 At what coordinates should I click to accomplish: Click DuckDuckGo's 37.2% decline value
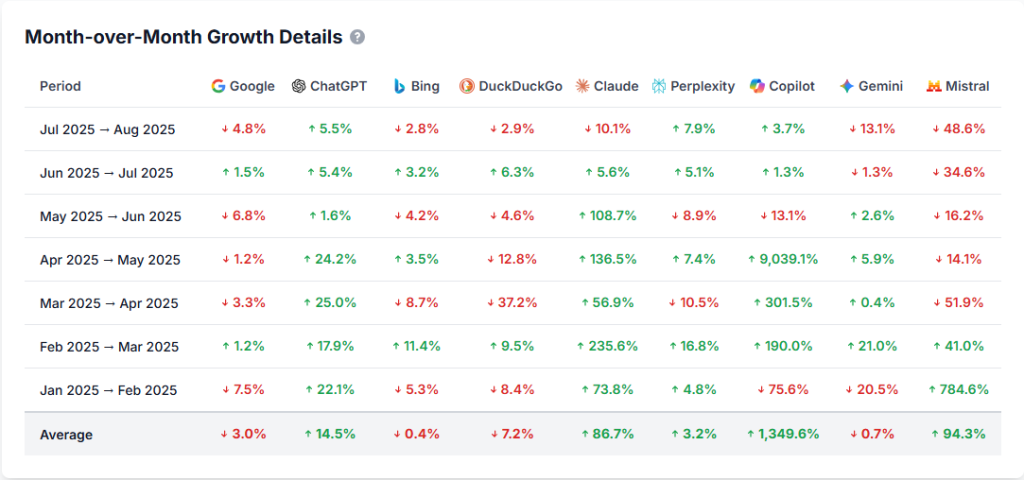tap(513, 303)
